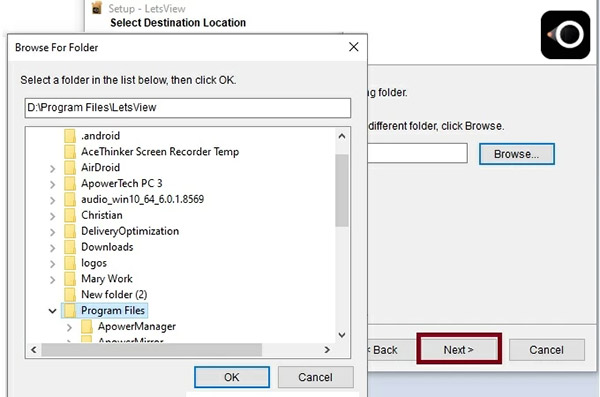Select the ApowerManager folder icon
The height and width of the screenshot is (397, 600).
[x=87, y=326]
